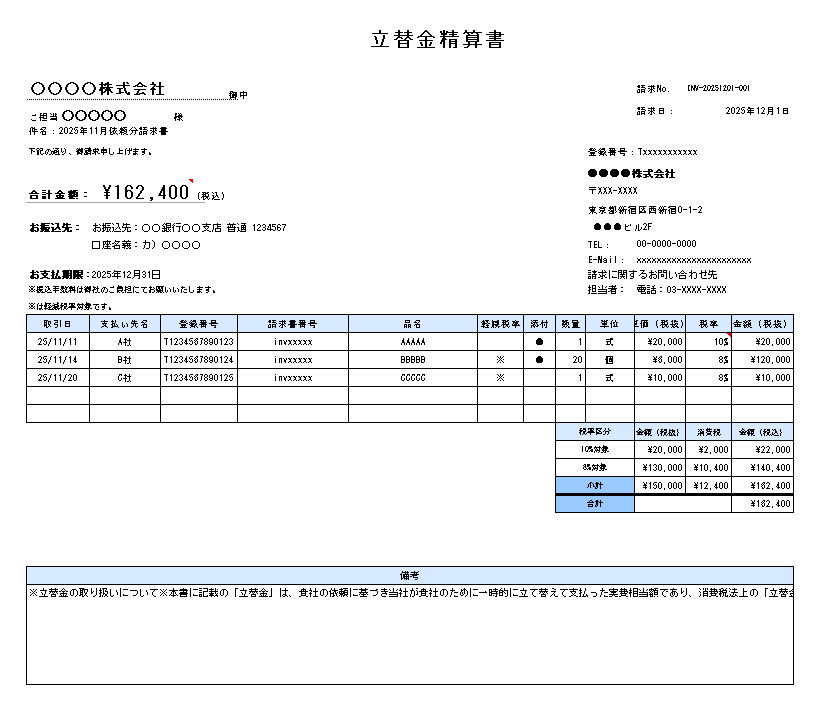Viewport: 826px width, 709px height.
Task: Click the 備考 section header
Action: coord(409,575)
